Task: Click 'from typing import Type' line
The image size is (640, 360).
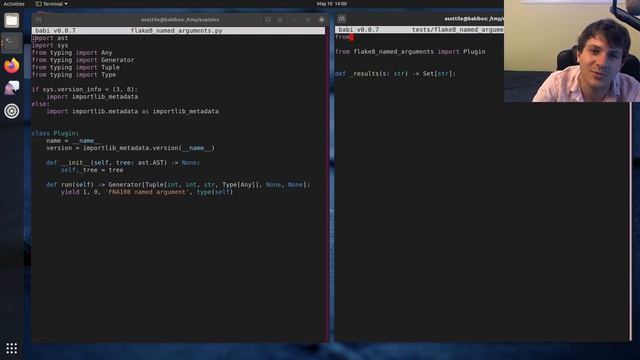Action: (x=74, y=75)
